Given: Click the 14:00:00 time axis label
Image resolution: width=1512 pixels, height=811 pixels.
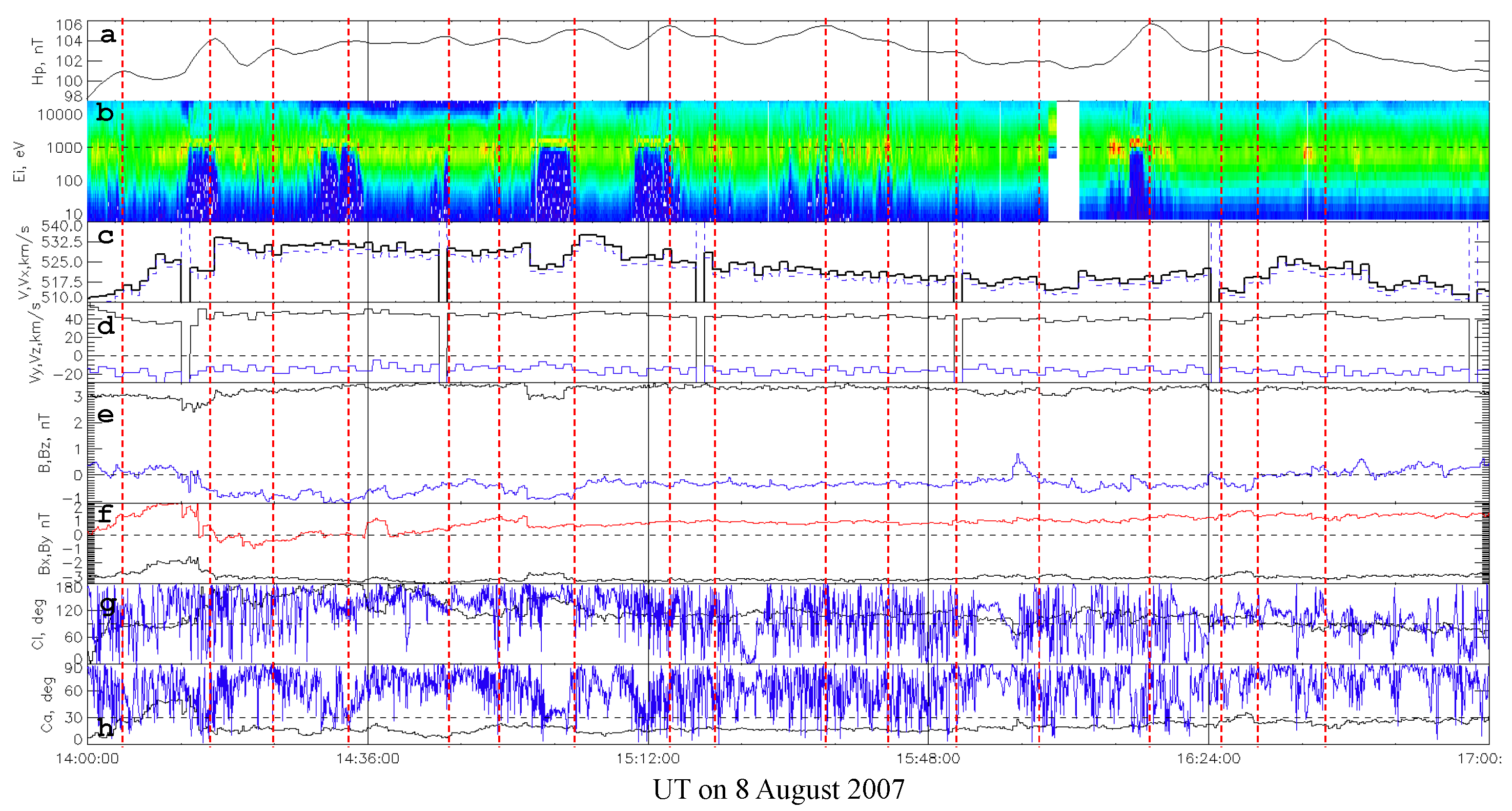Looking at the screenshot, I should click(88, 758).
